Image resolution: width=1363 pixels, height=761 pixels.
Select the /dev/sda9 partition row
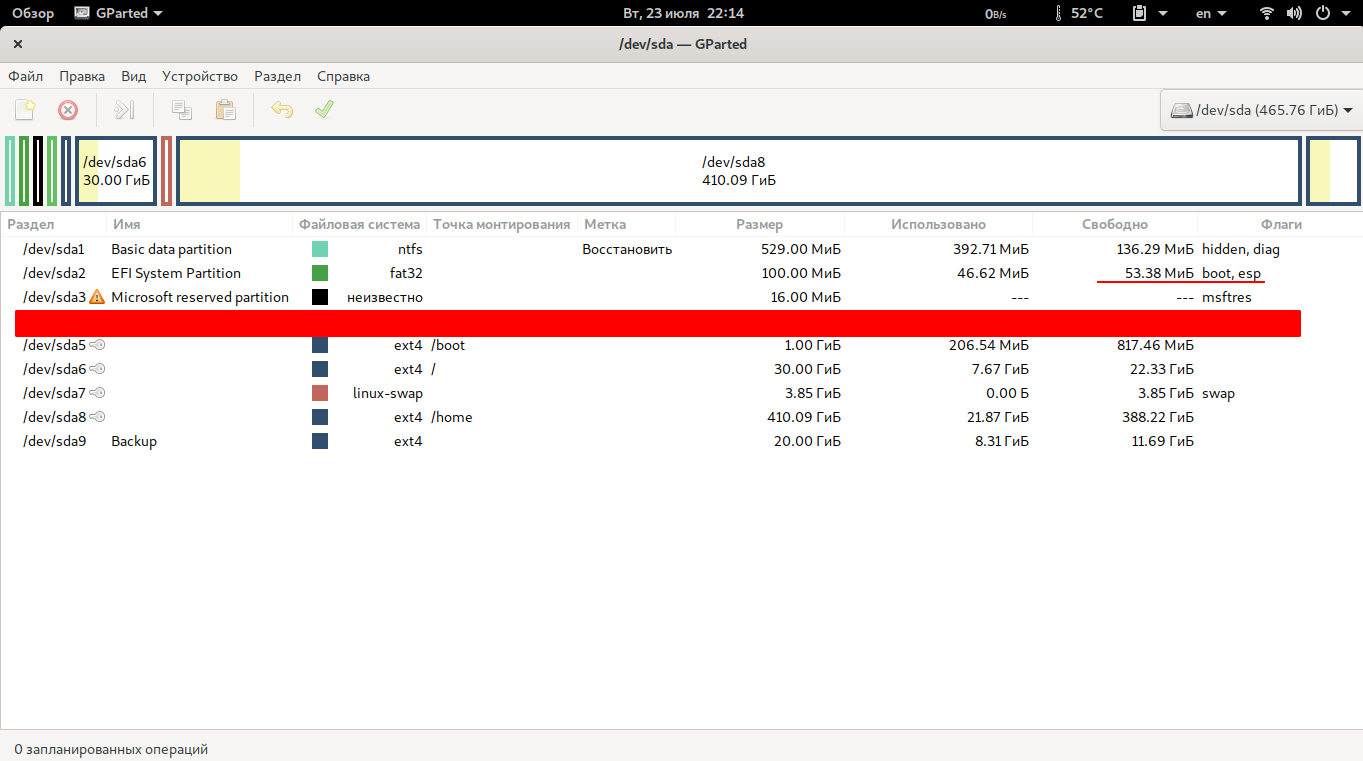click(x=681, y=441)
